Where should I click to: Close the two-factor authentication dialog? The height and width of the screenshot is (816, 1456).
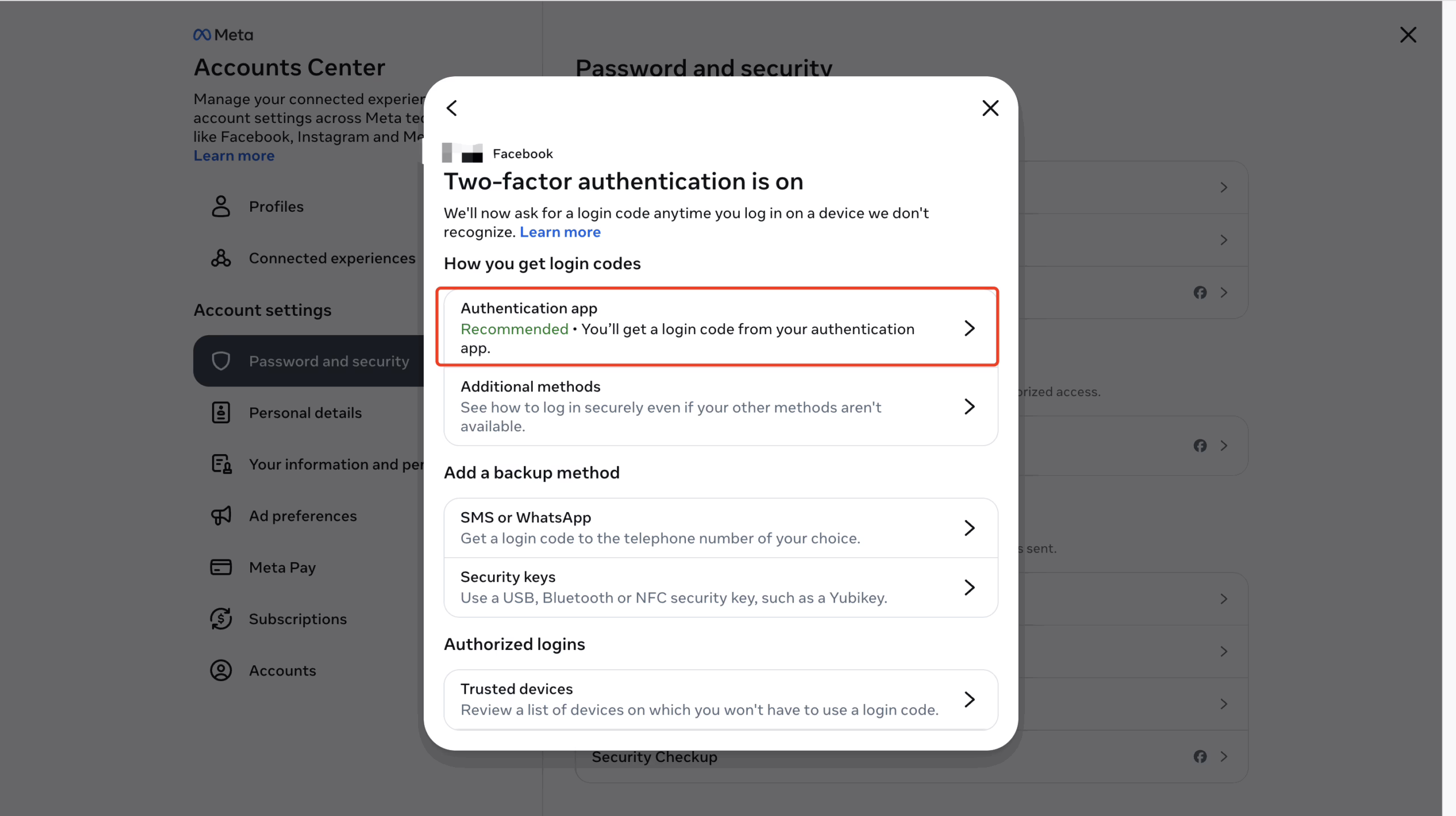click(990, 108)
